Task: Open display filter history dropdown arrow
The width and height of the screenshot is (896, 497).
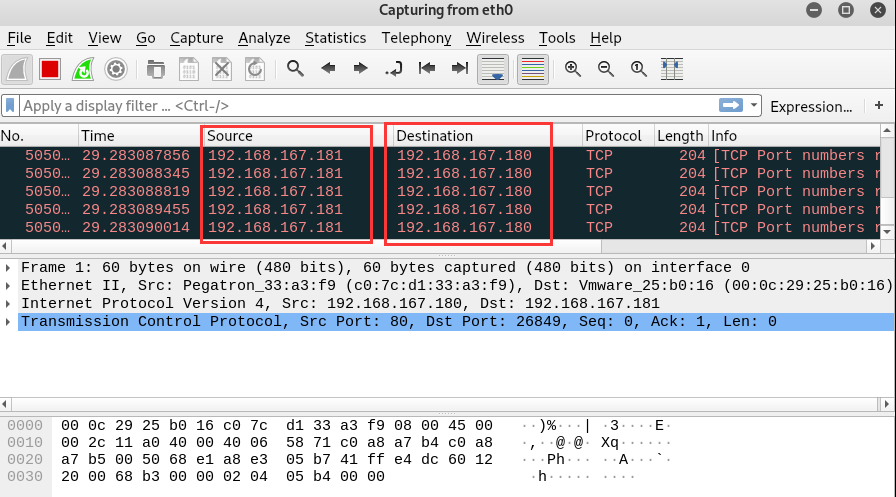Action: click(x=754, y=105)
